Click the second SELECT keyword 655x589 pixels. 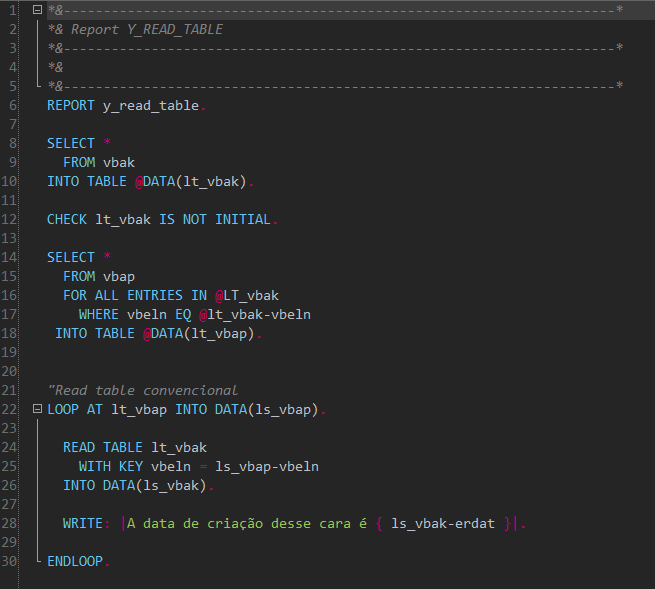coord(71,257)
